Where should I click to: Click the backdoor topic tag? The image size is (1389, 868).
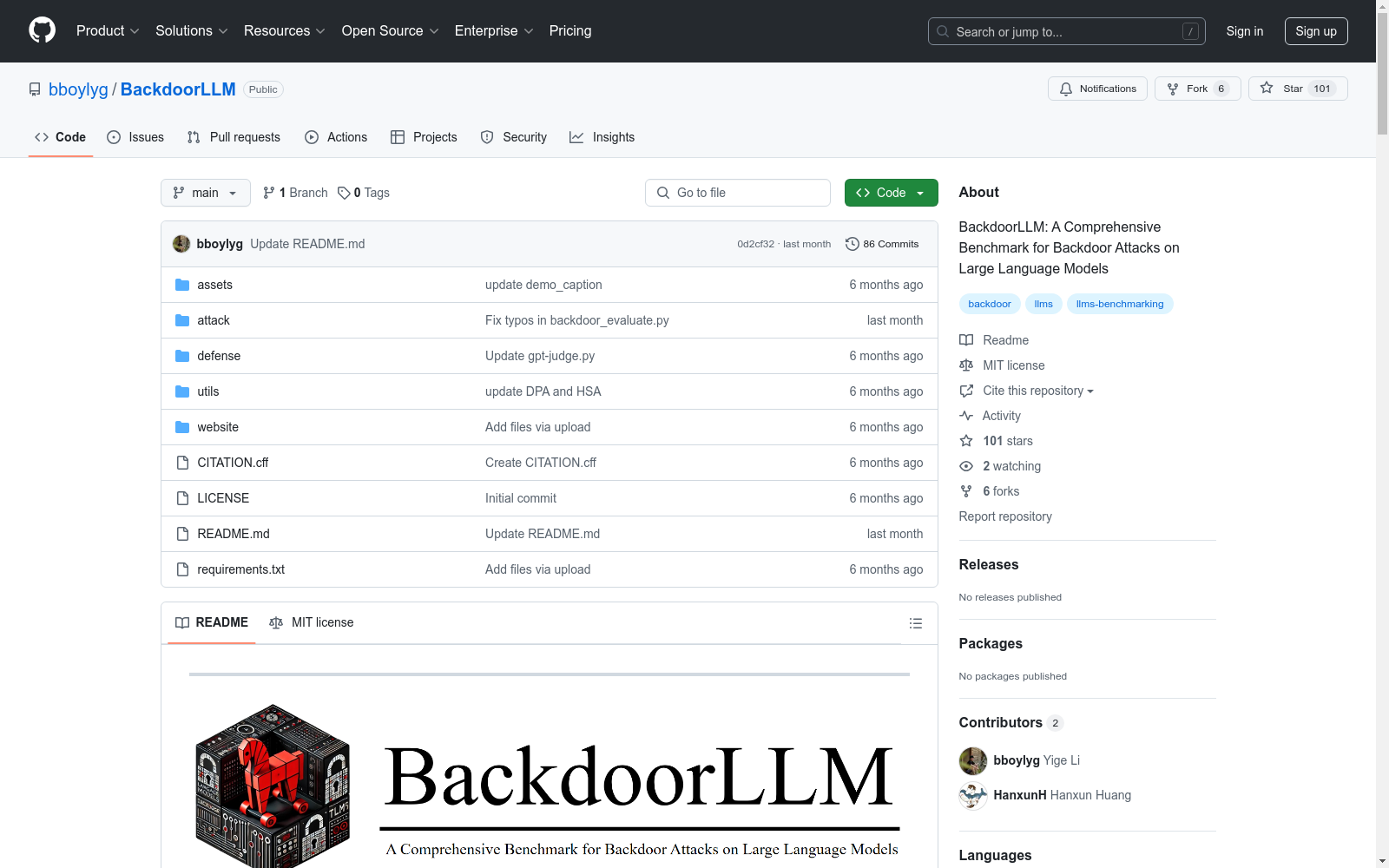[990, 304]
